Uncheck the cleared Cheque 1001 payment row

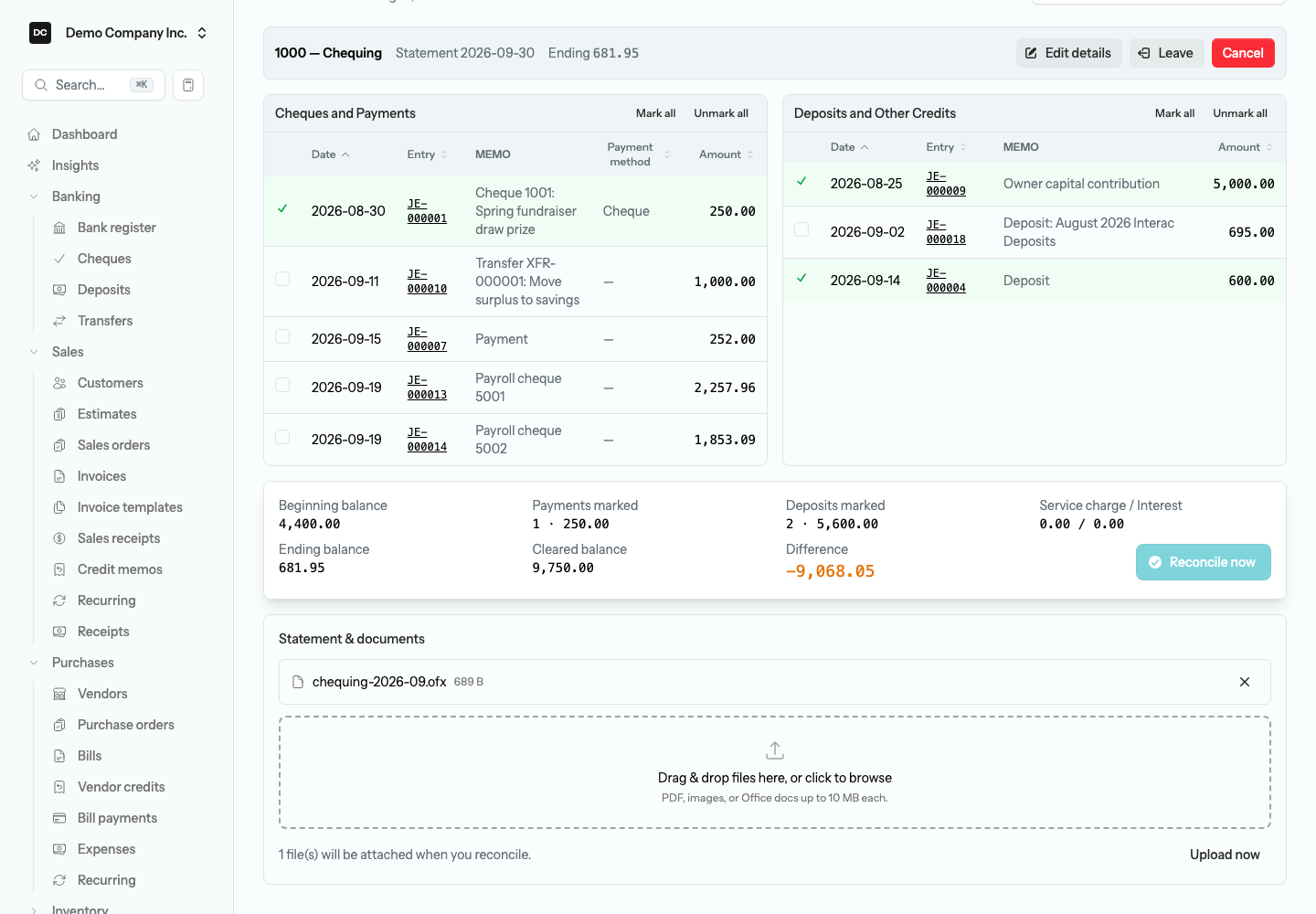(x=282, y=209)
